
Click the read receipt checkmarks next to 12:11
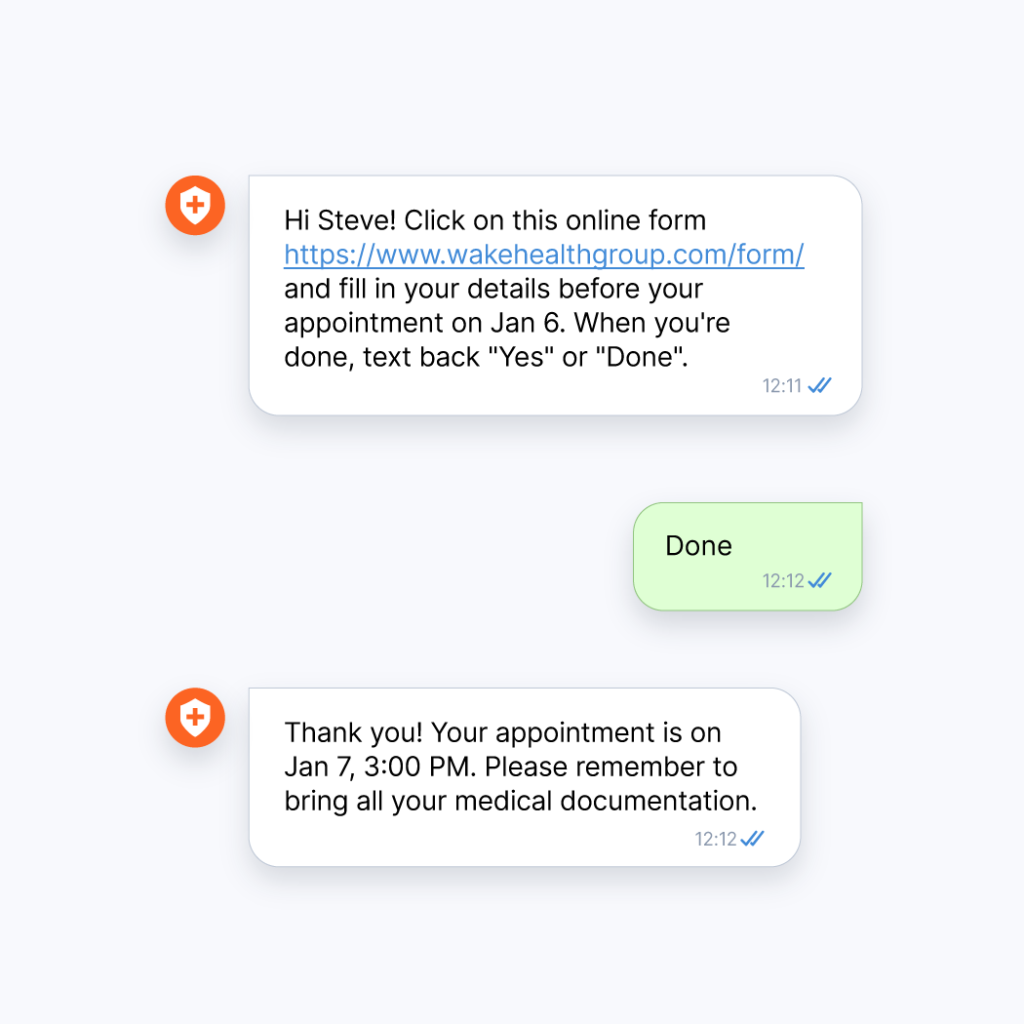pos(820,385)
